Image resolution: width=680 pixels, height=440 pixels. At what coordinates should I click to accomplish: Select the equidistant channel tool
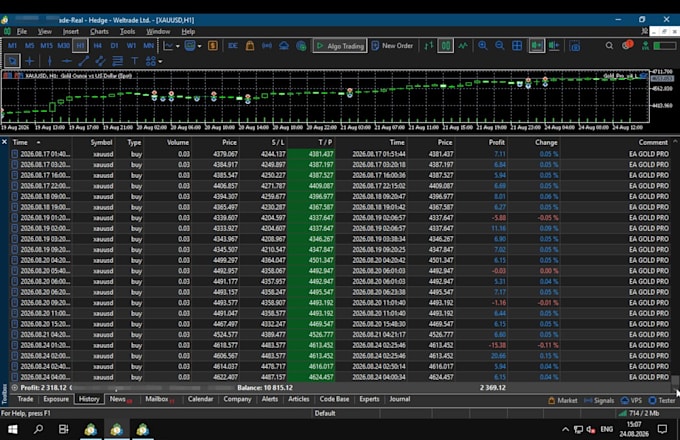point(100,61)
